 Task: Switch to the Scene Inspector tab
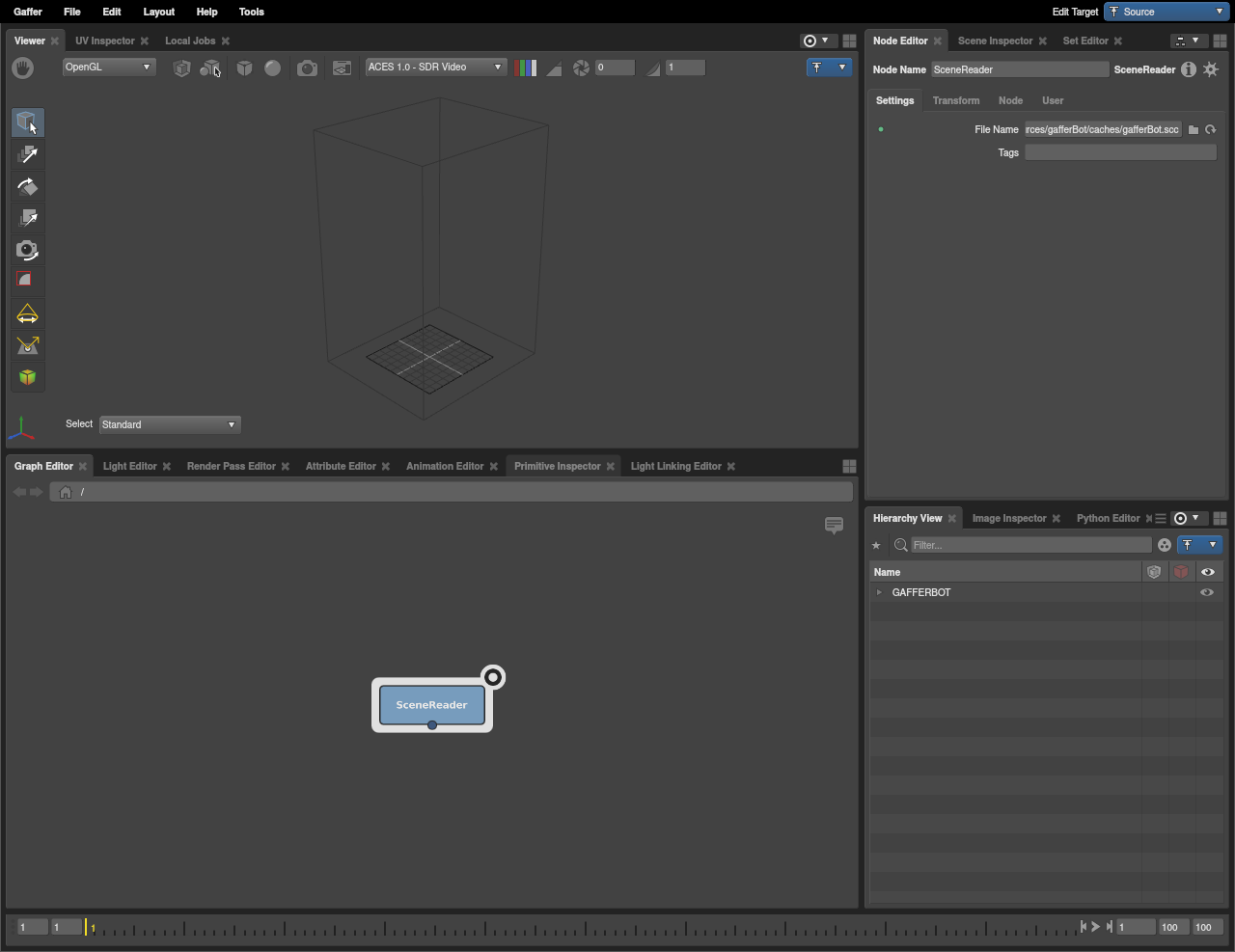tap(995, 41)
